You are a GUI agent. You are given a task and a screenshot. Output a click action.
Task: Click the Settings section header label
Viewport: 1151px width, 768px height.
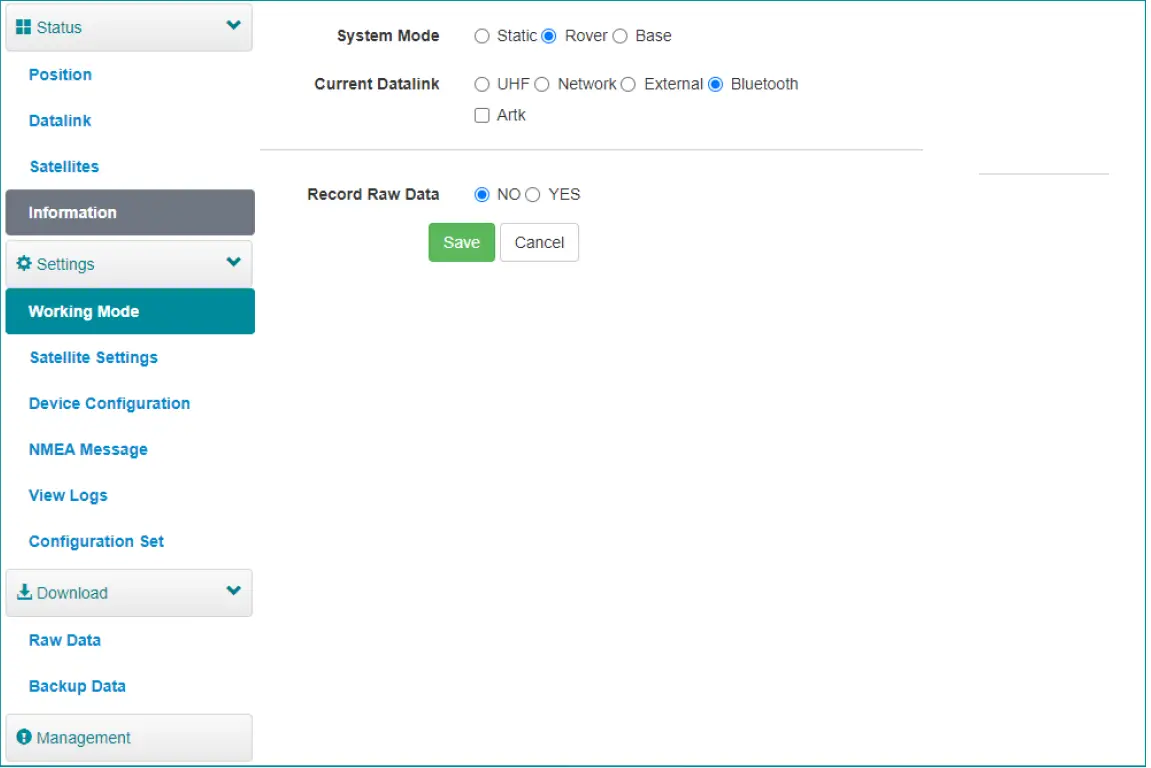65,264
